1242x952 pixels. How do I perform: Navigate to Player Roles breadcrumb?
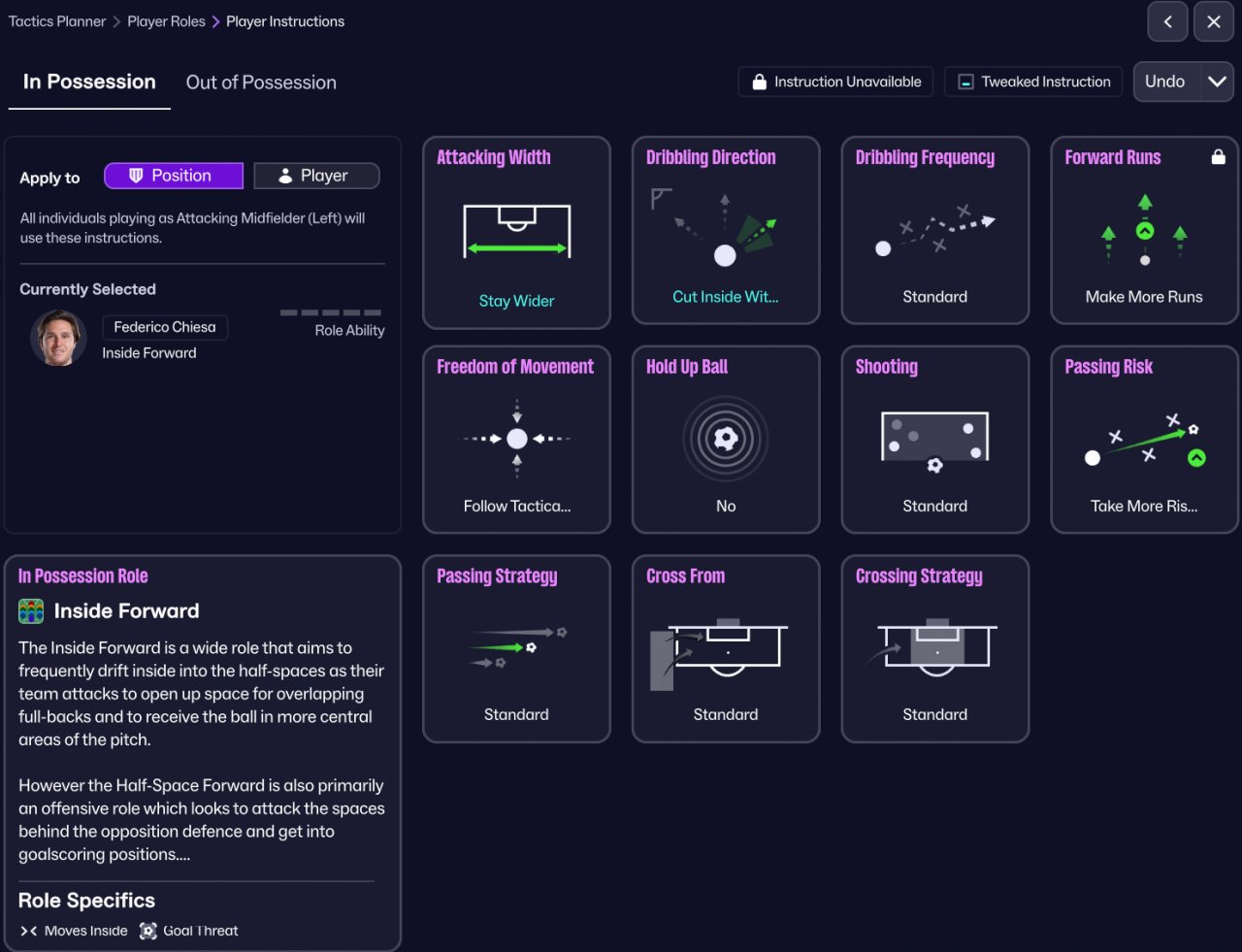[x=166, y=21]
